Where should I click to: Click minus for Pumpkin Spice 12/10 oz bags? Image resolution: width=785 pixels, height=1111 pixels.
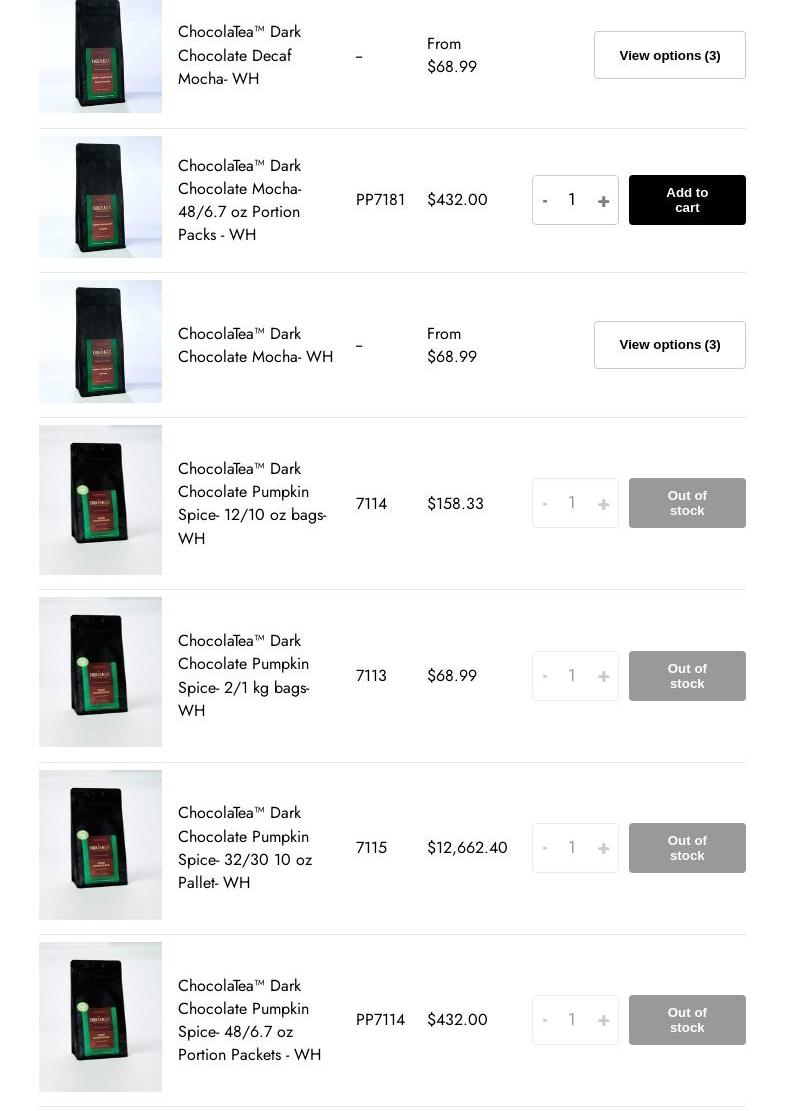tap(545, 504)
